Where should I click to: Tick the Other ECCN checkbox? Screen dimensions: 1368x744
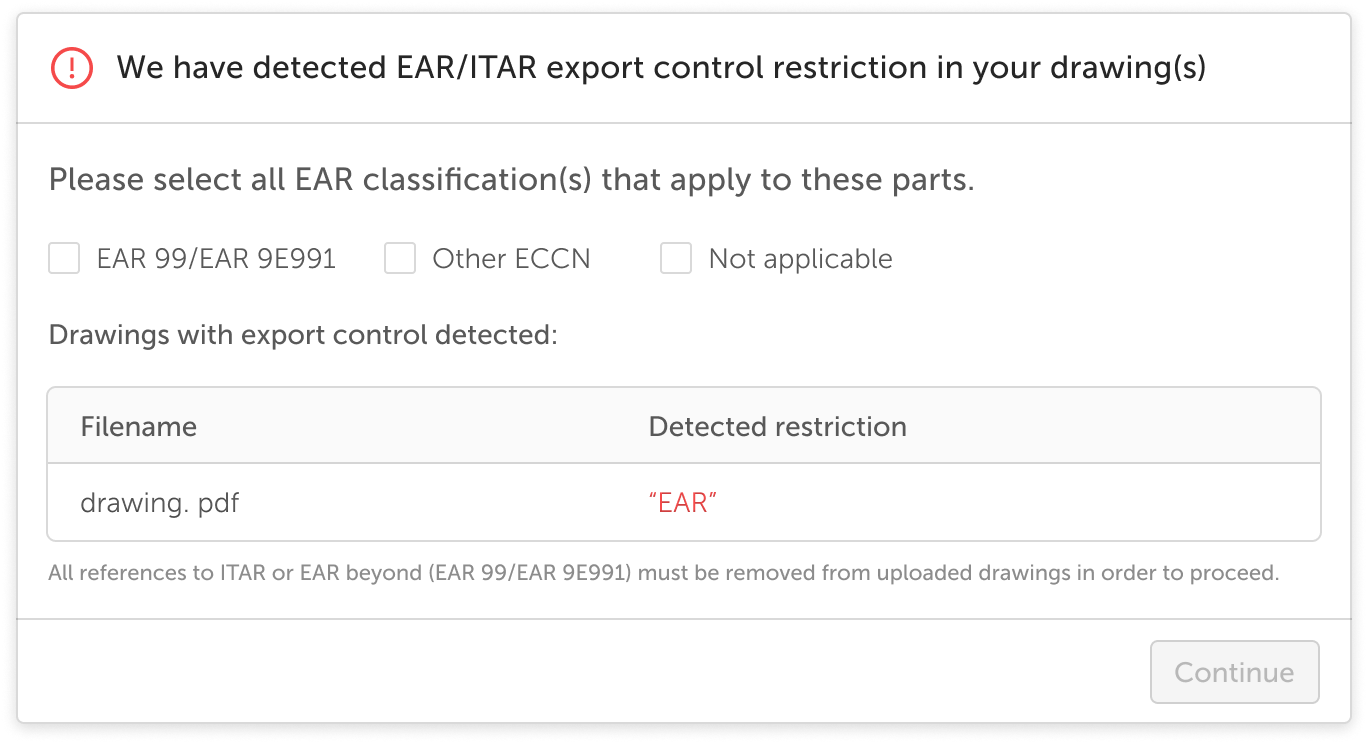pyautogui.click(x=400, y=259)
